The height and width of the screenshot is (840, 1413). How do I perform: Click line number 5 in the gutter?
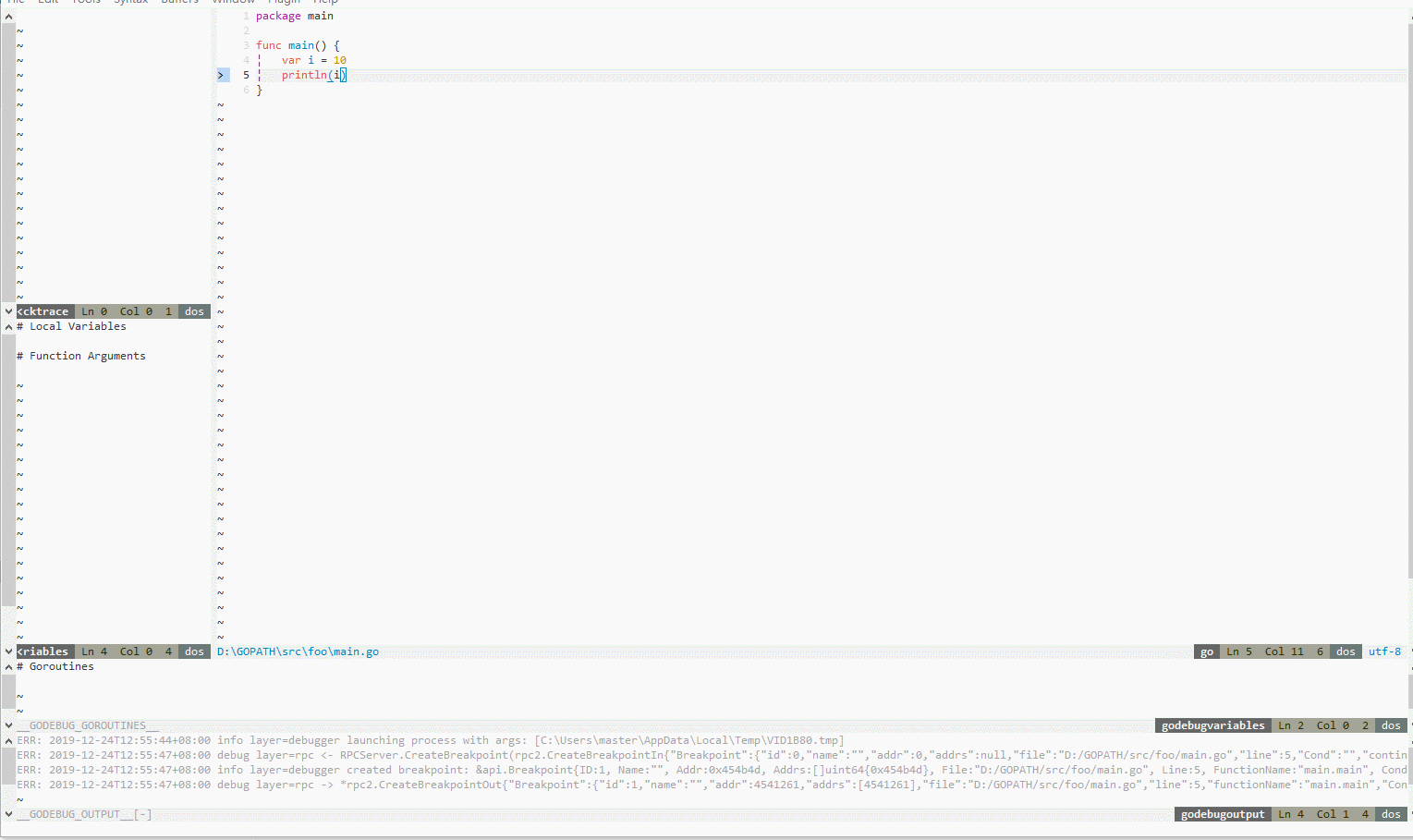(246, 75)
